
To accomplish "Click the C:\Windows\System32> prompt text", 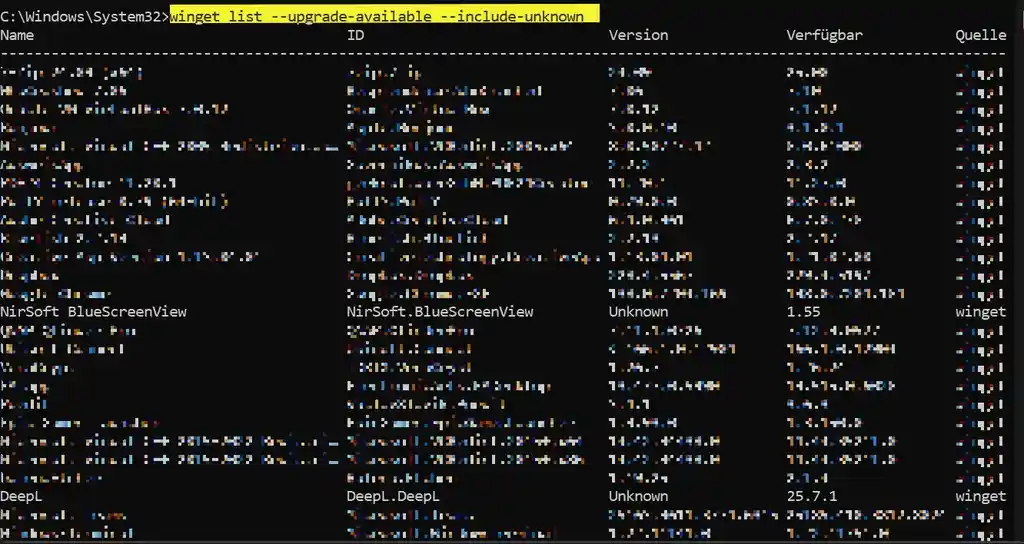I will (x=85, y=16).
